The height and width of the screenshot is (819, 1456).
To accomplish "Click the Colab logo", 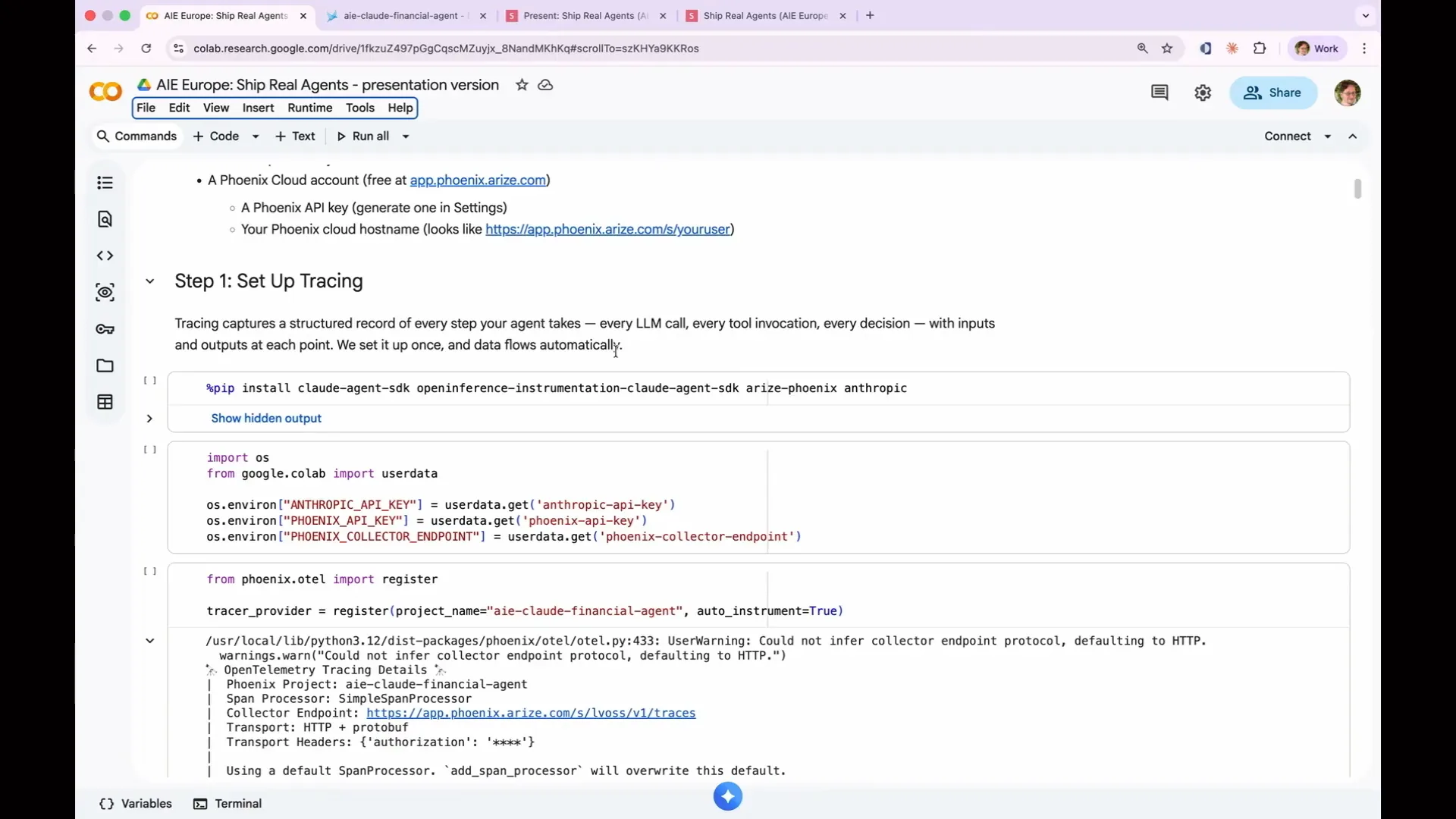I will [x=105, y=93].
